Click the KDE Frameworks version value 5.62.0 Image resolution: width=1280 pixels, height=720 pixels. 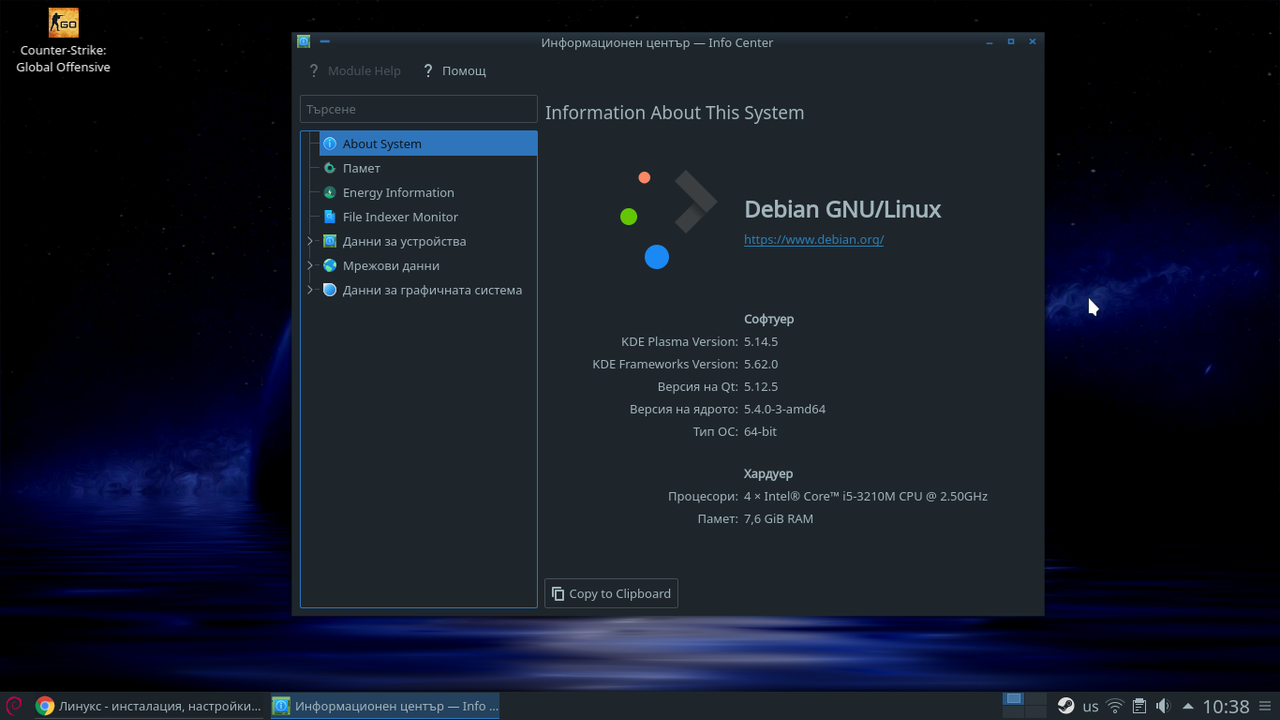[761, 365]
